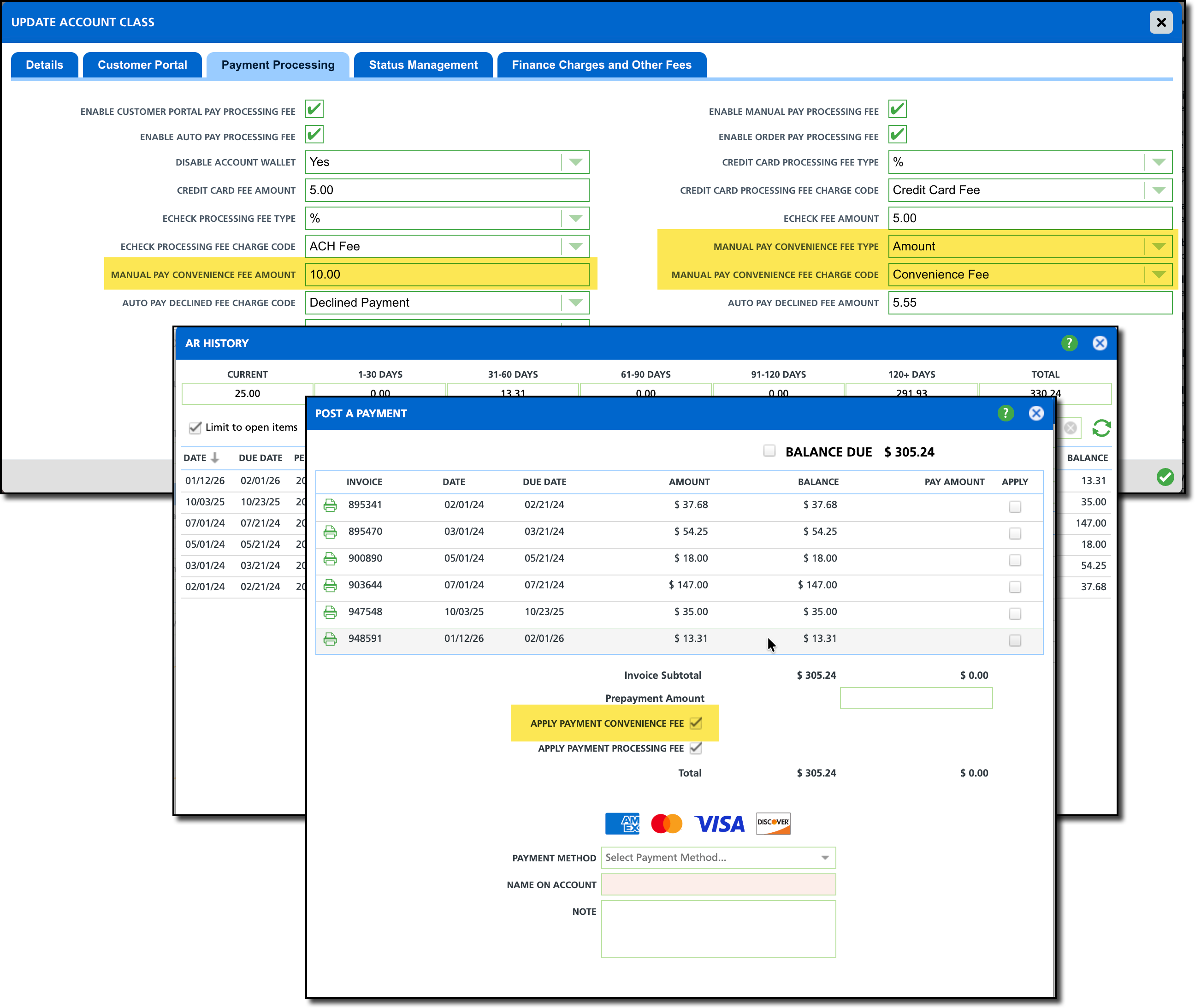Open Finance Charges and Other Fees tab
Viewport: 1195px width, 1008px height.
pyautogui.click(x=601, y=65)
